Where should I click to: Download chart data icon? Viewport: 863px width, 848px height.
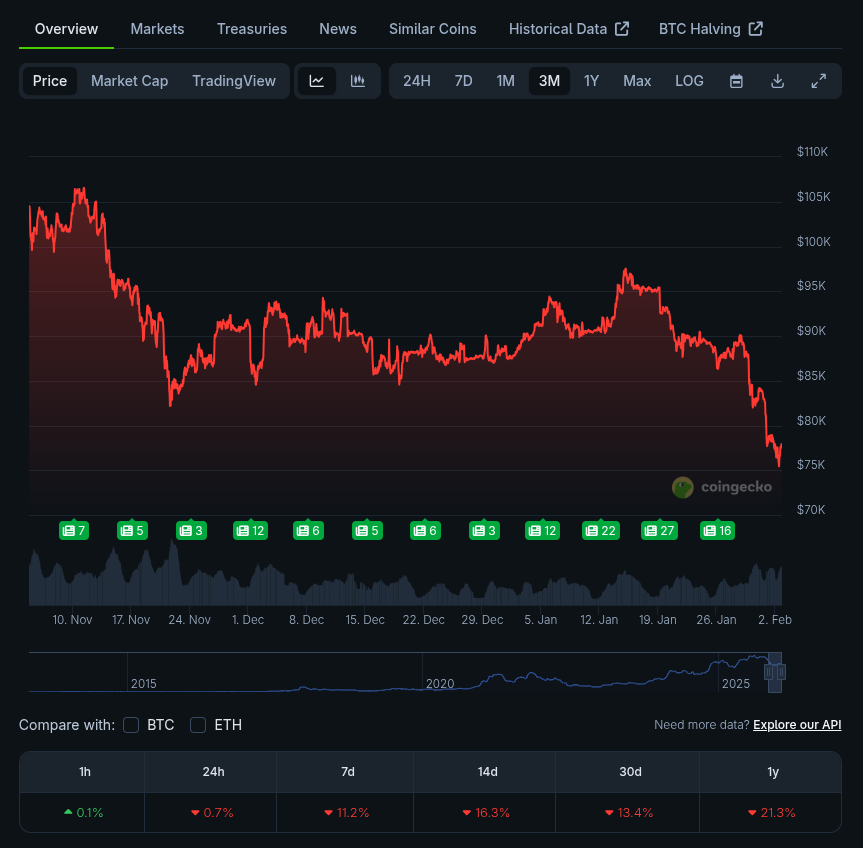(x=777, y=81)
